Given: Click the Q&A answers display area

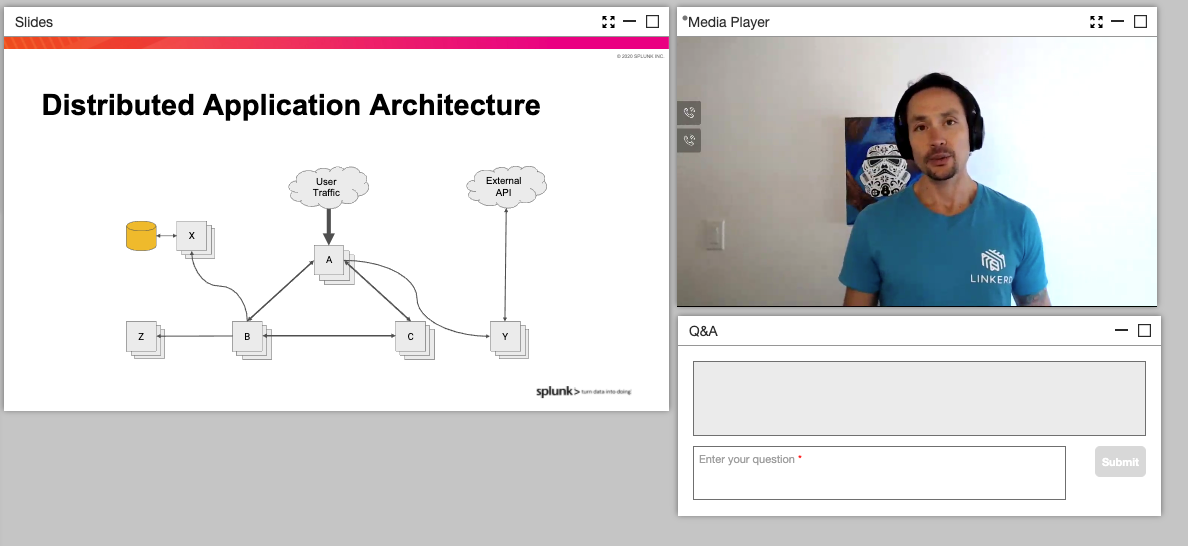Looking at the screenshot, I should point(919,398).
